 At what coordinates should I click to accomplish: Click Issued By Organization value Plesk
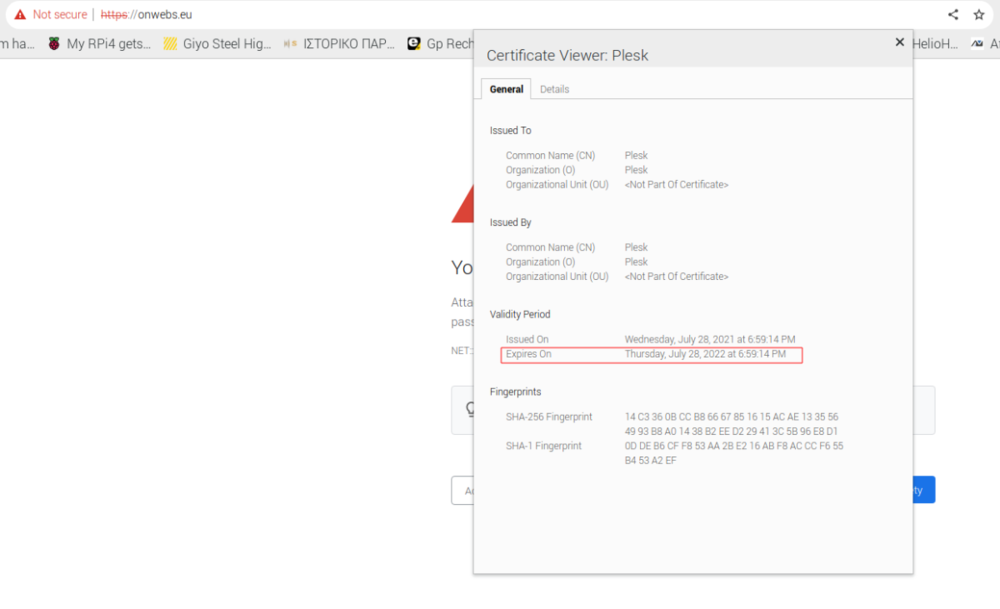coord(636,261)
